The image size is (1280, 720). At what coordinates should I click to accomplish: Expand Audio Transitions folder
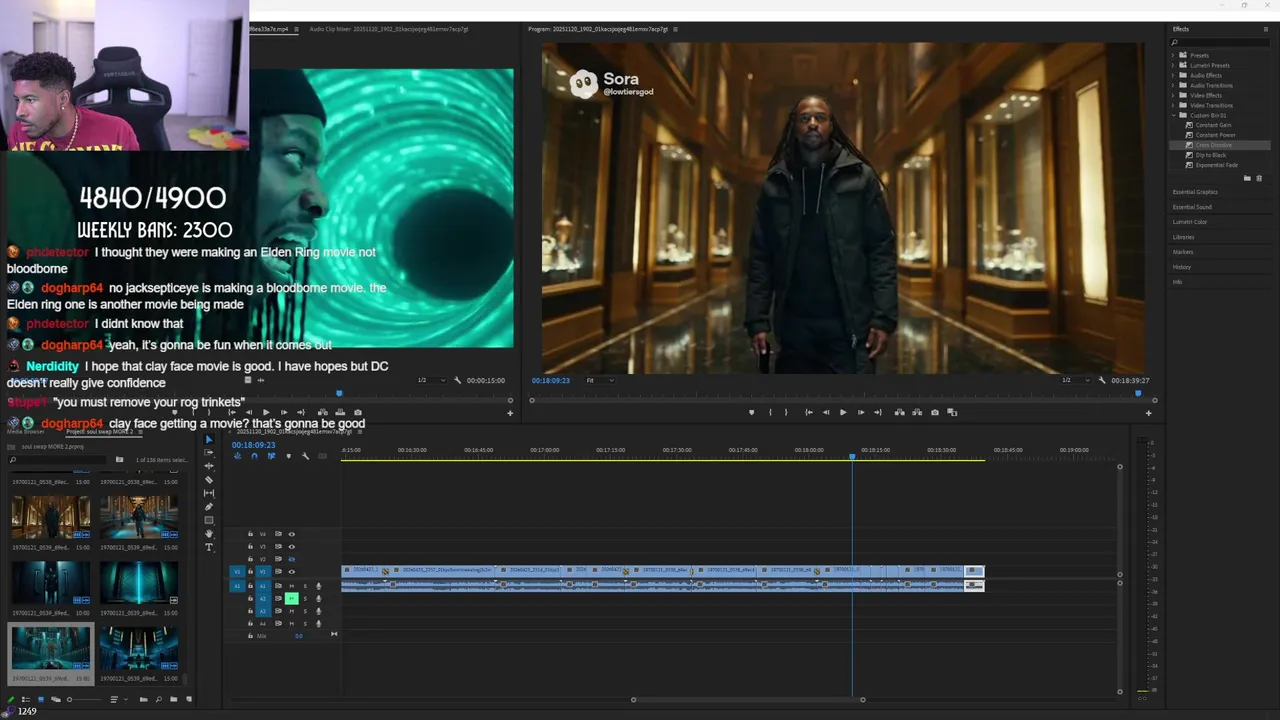pos(1175,85)
